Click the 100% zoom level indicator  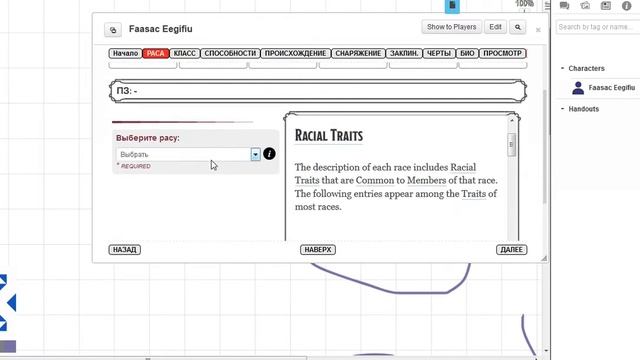(x=524, y=4)
